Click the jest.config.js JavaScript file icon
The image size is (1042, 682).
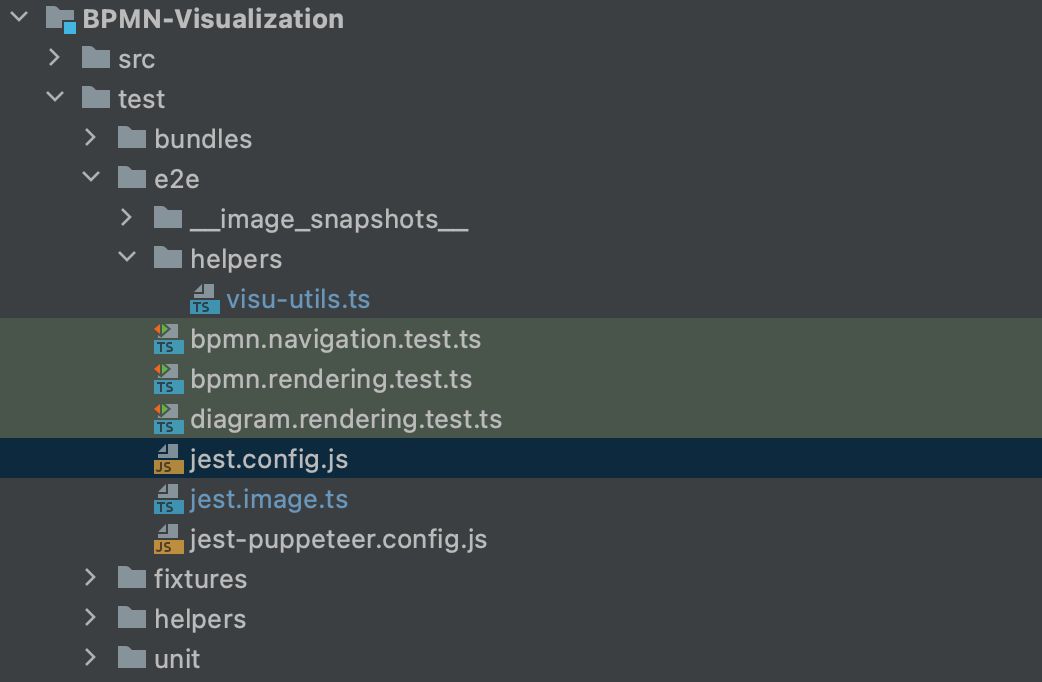(x=168, y=459)
